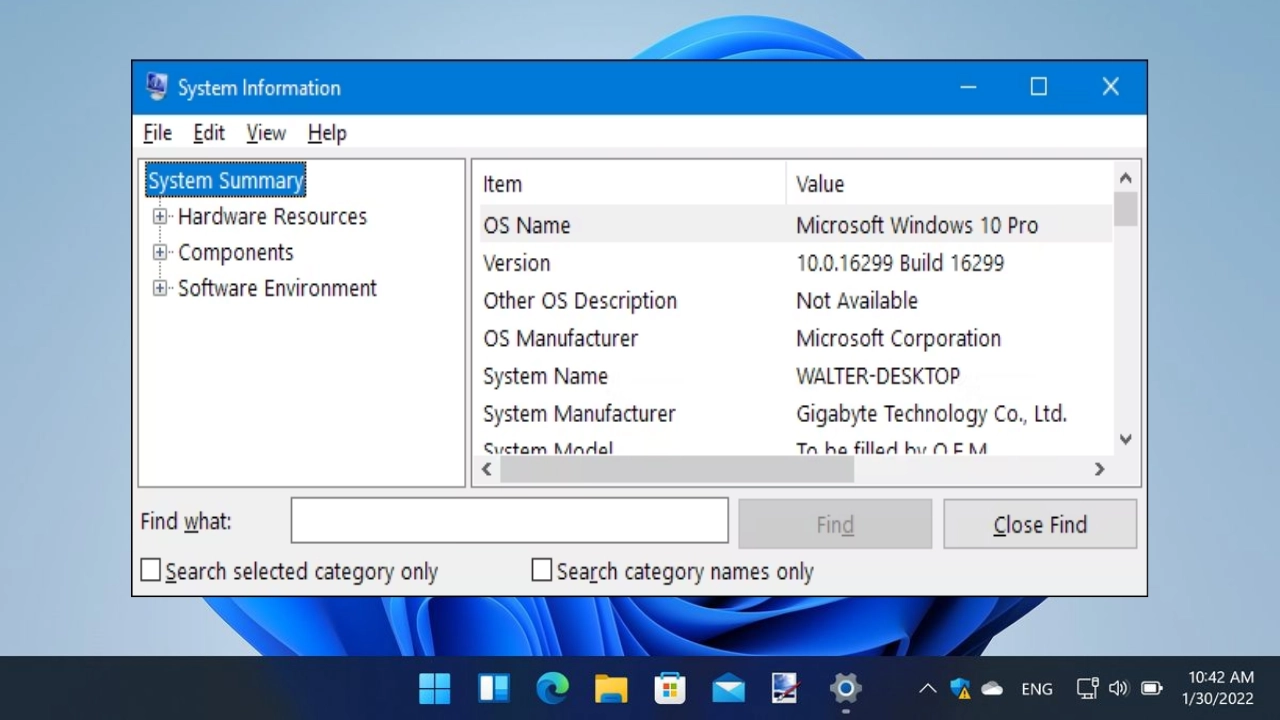1280x720 pixels.
Task: Click the volume speaker icon
Action: coord(1119,688)
